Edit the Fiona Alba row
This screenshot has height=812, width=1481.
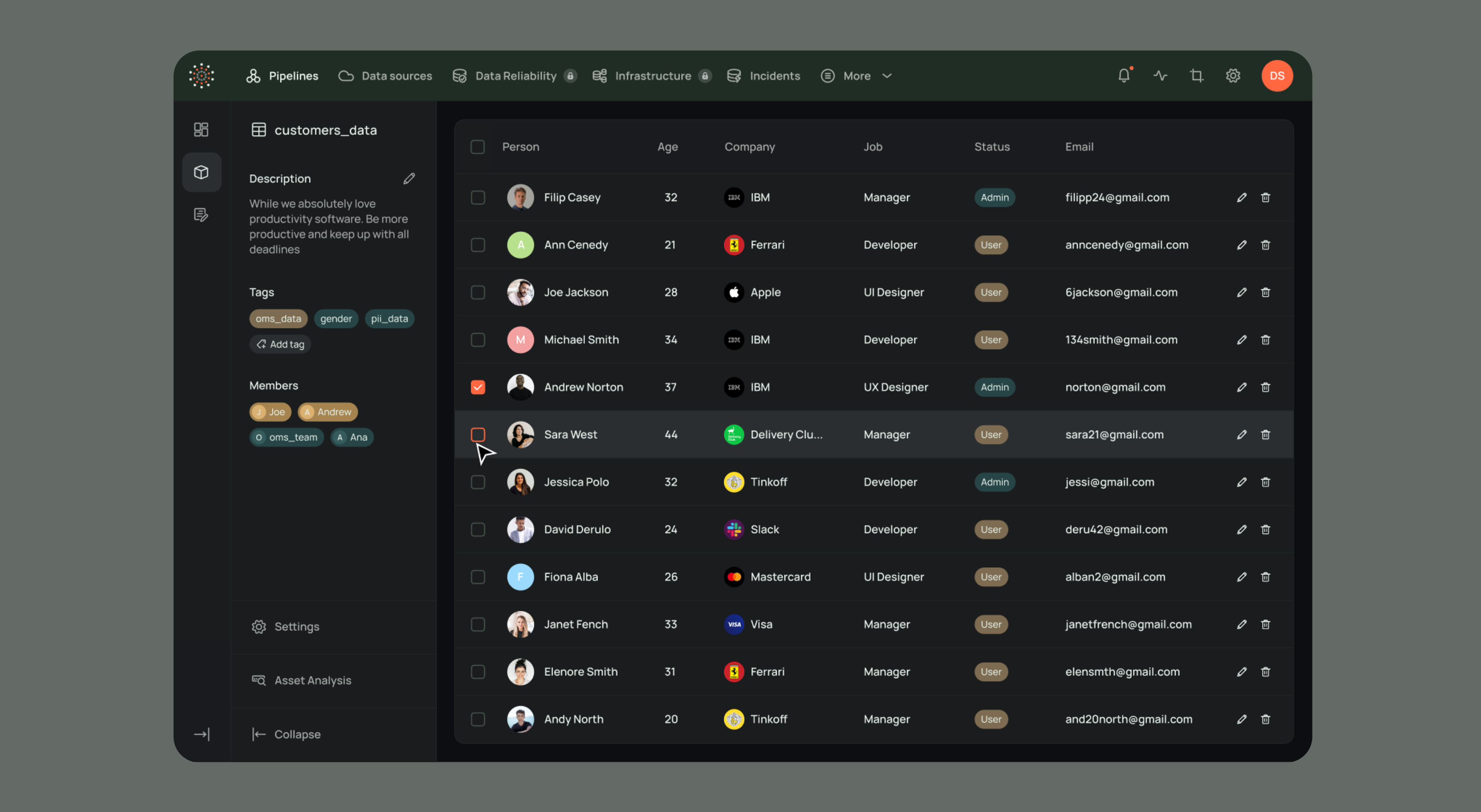tap(1242, 576)
